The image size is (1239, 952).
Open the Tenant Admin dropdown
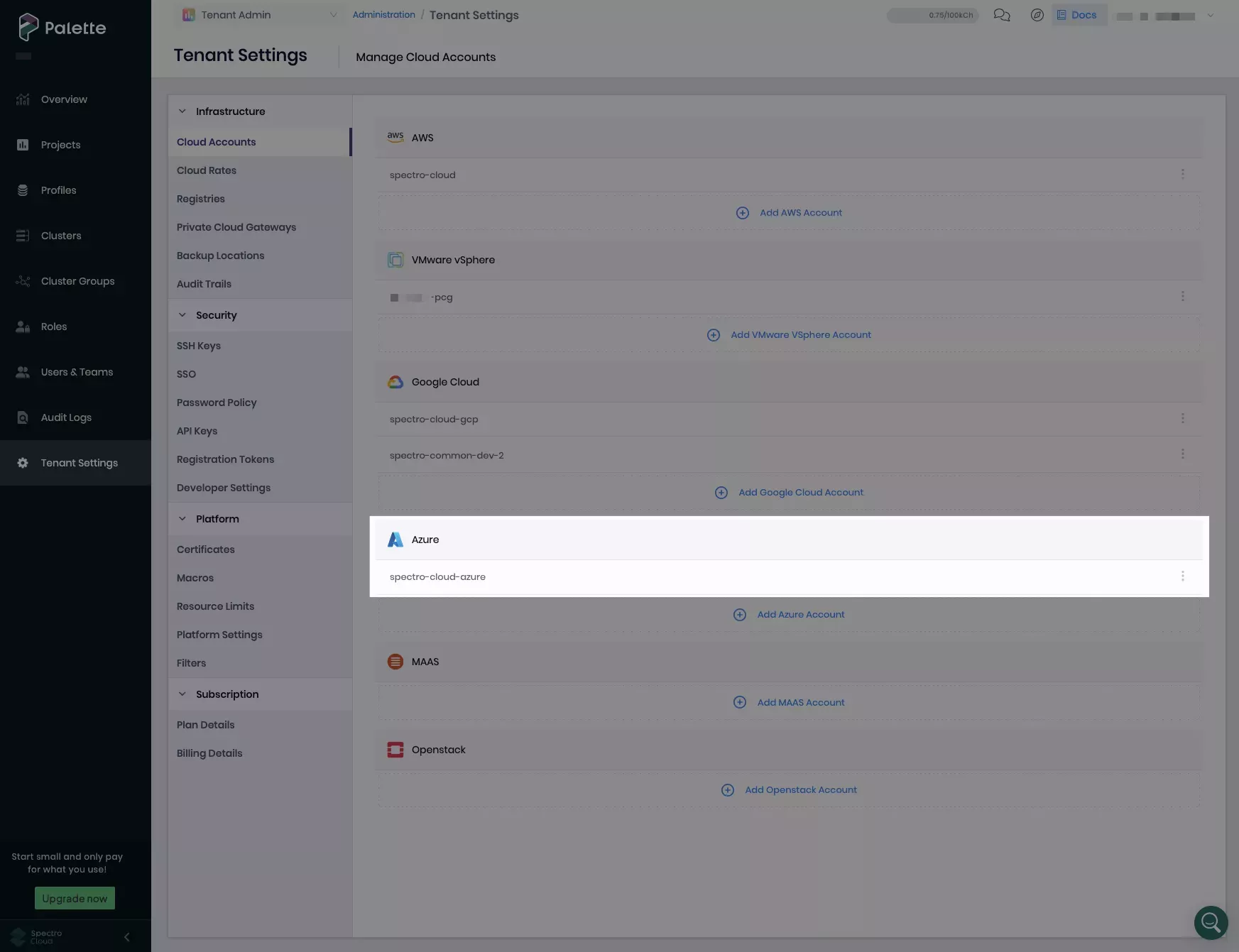(259, 14)
